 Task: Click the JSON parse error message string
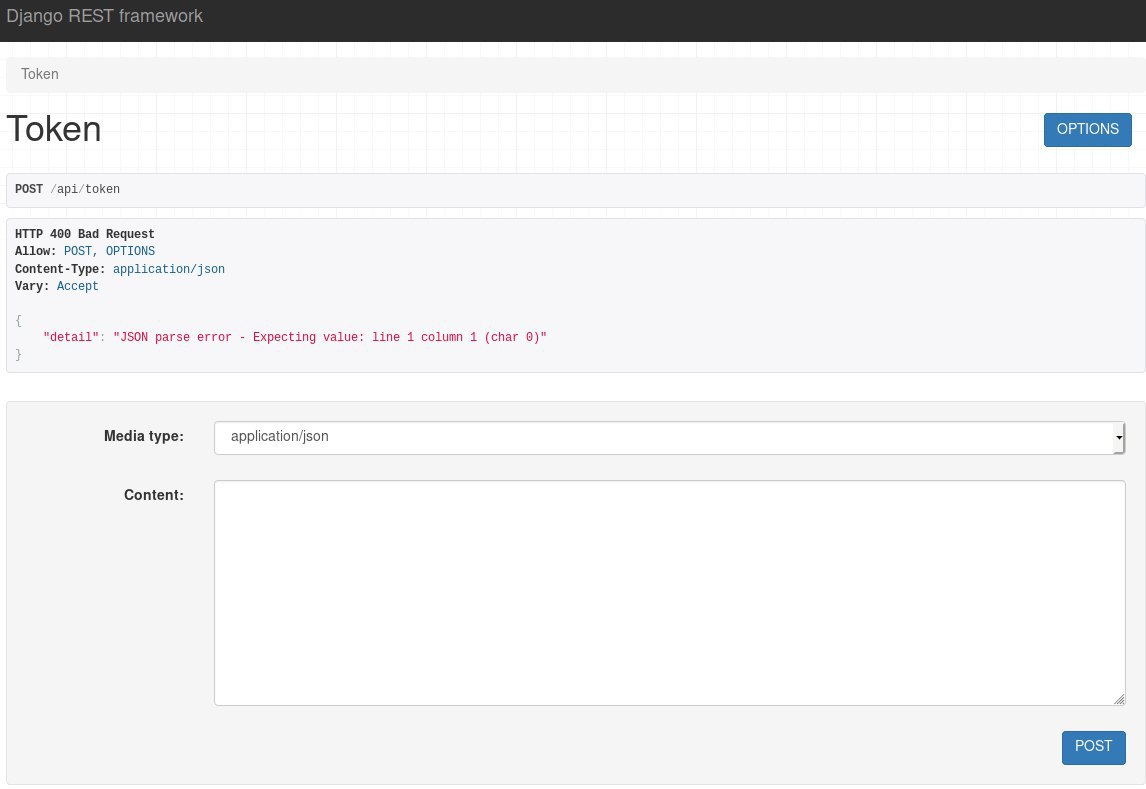(x=330, y=337)
